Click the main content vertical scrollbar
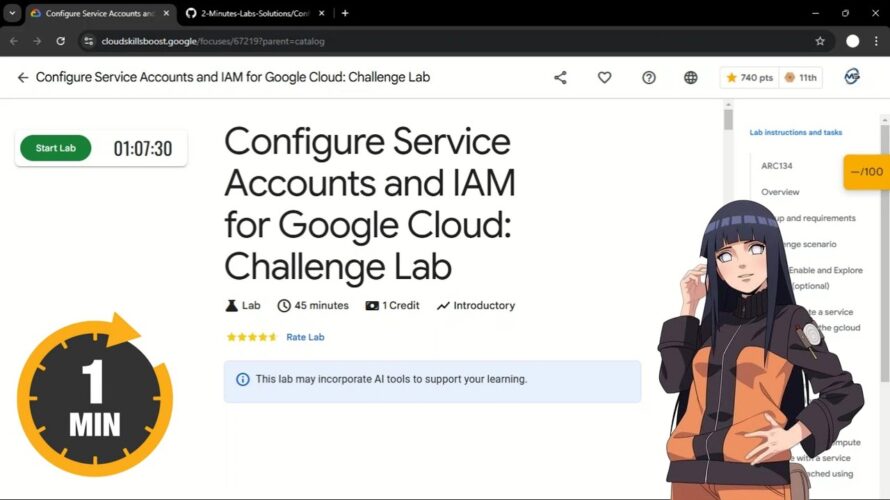The height and width of the screenshot is (500, 890). [x=728, y=119]
